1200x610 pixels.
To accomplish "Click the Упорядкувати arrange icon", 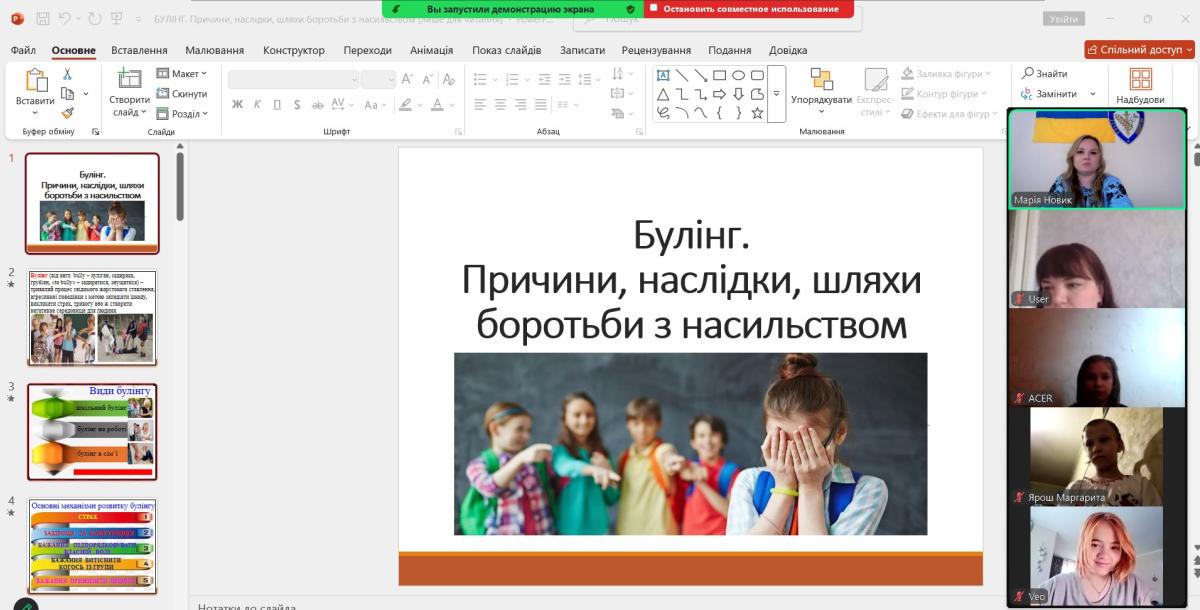I will tap(821, 80).
